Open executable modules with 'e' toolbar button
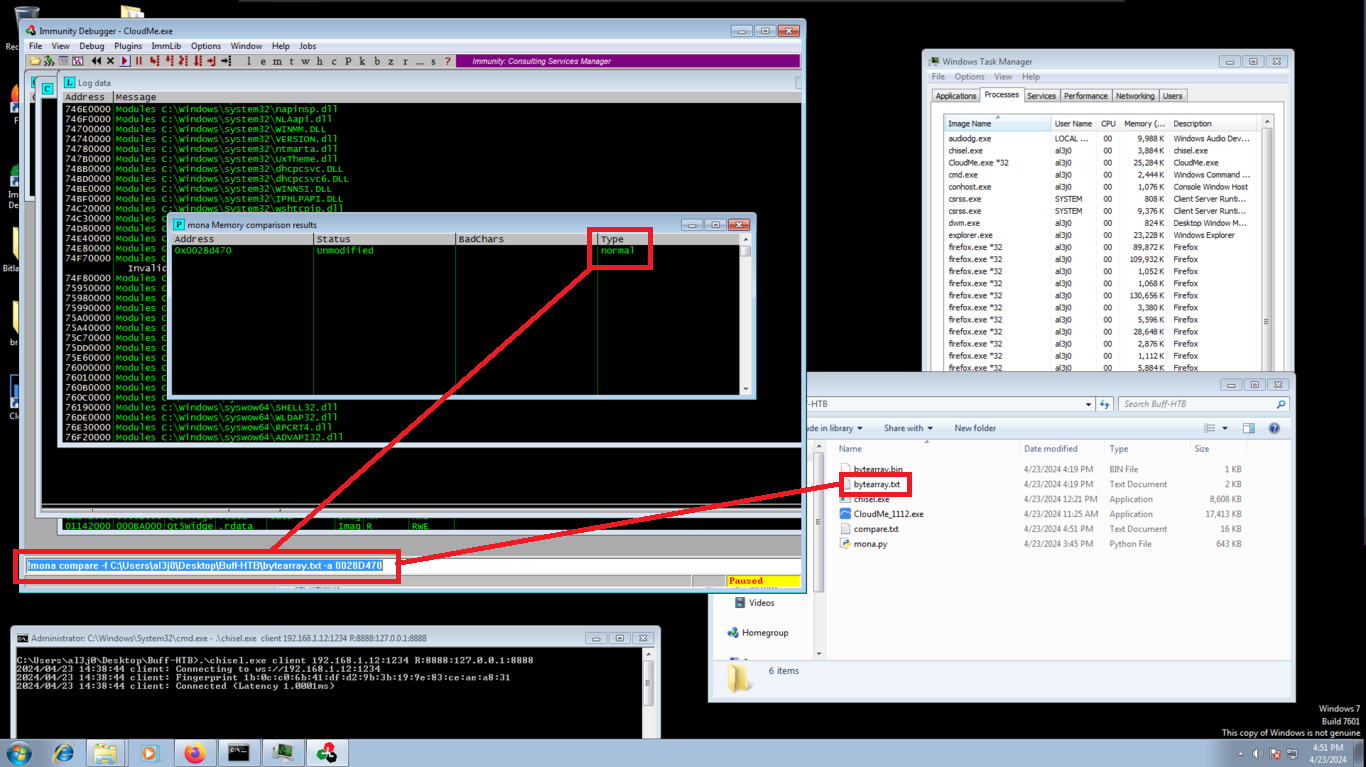The image size is (1366, 767). coord(263,61)
